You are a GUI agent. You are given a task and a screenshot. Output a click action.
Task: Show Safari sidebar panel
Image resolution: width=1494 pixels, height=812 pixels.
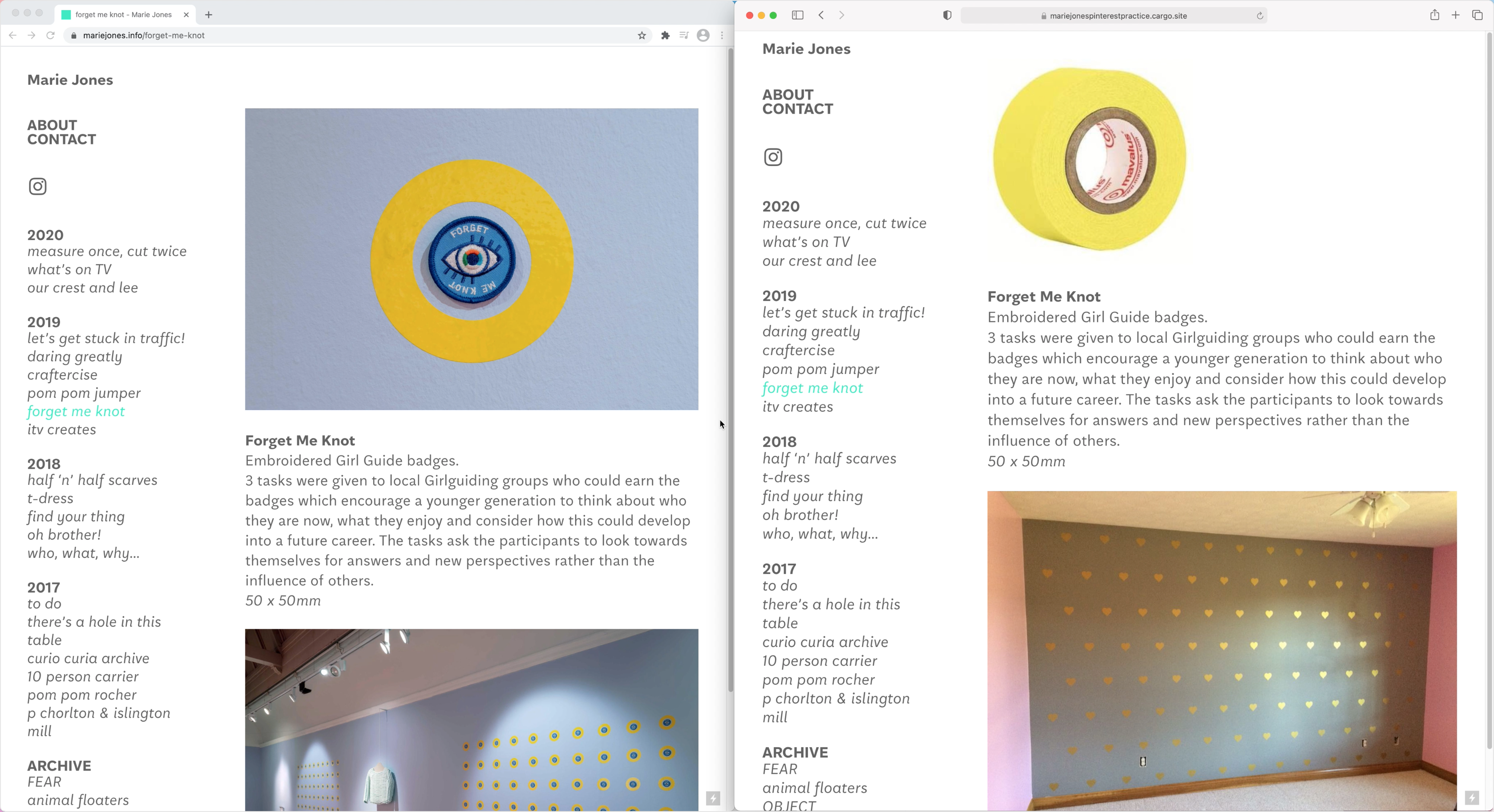pos(797,16)
